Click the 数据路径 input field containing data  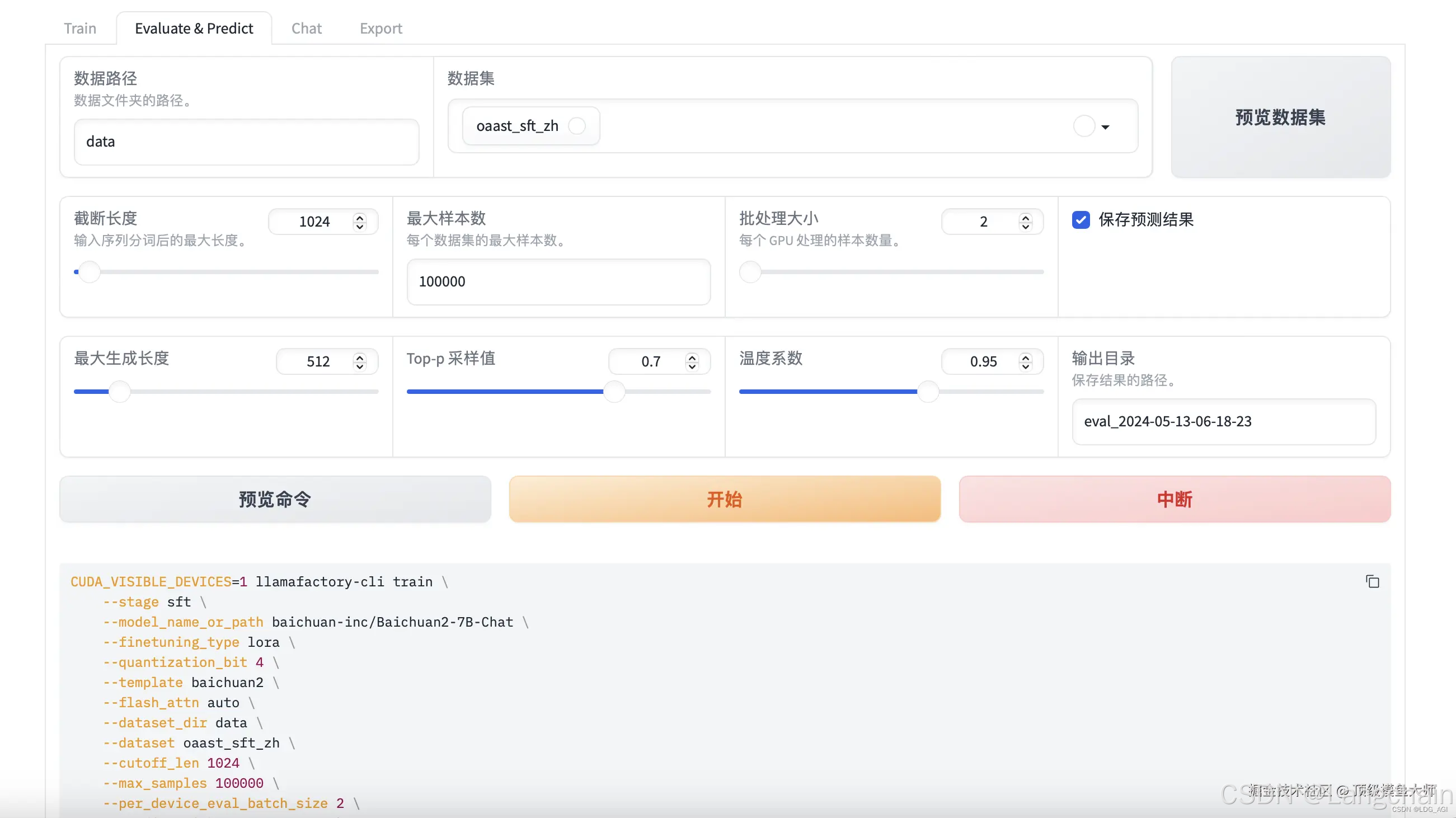pos(246,142)
